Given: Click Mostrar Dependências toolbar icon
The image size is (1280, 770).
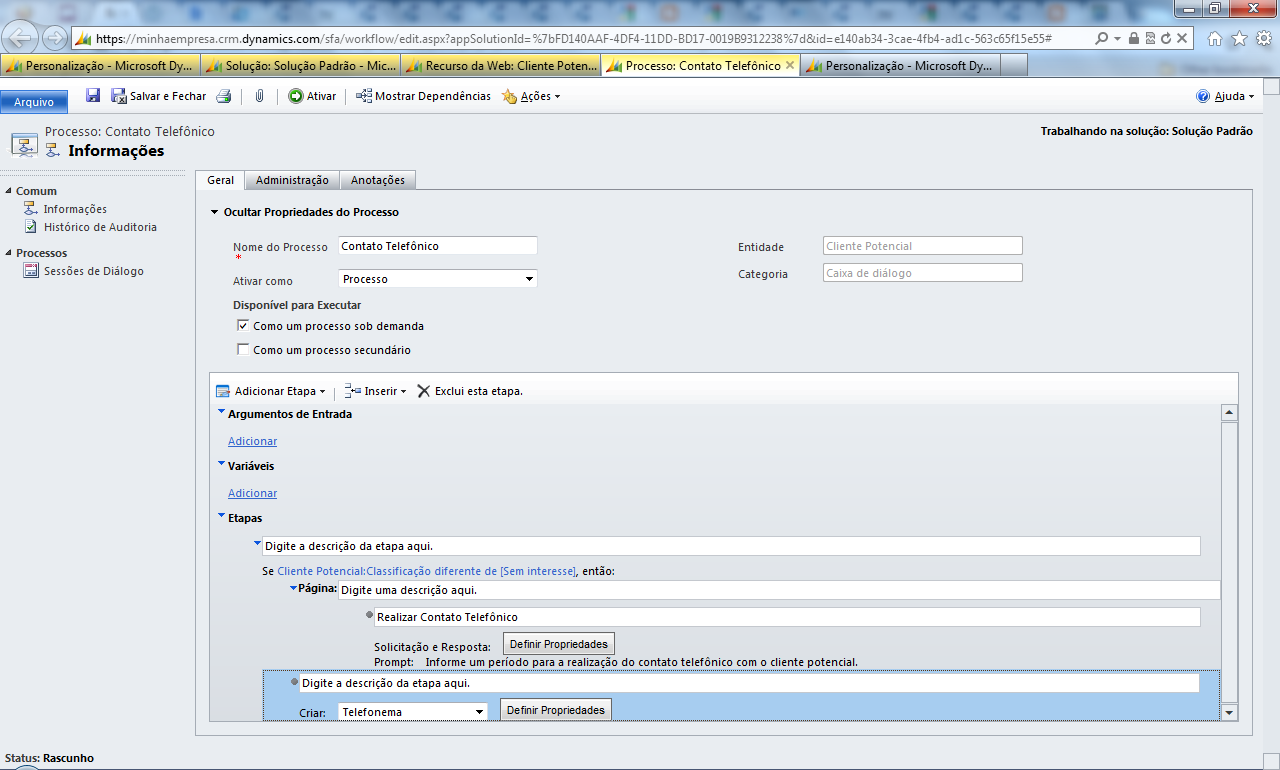Looking at the screenshot, I should tap(364, 96).
